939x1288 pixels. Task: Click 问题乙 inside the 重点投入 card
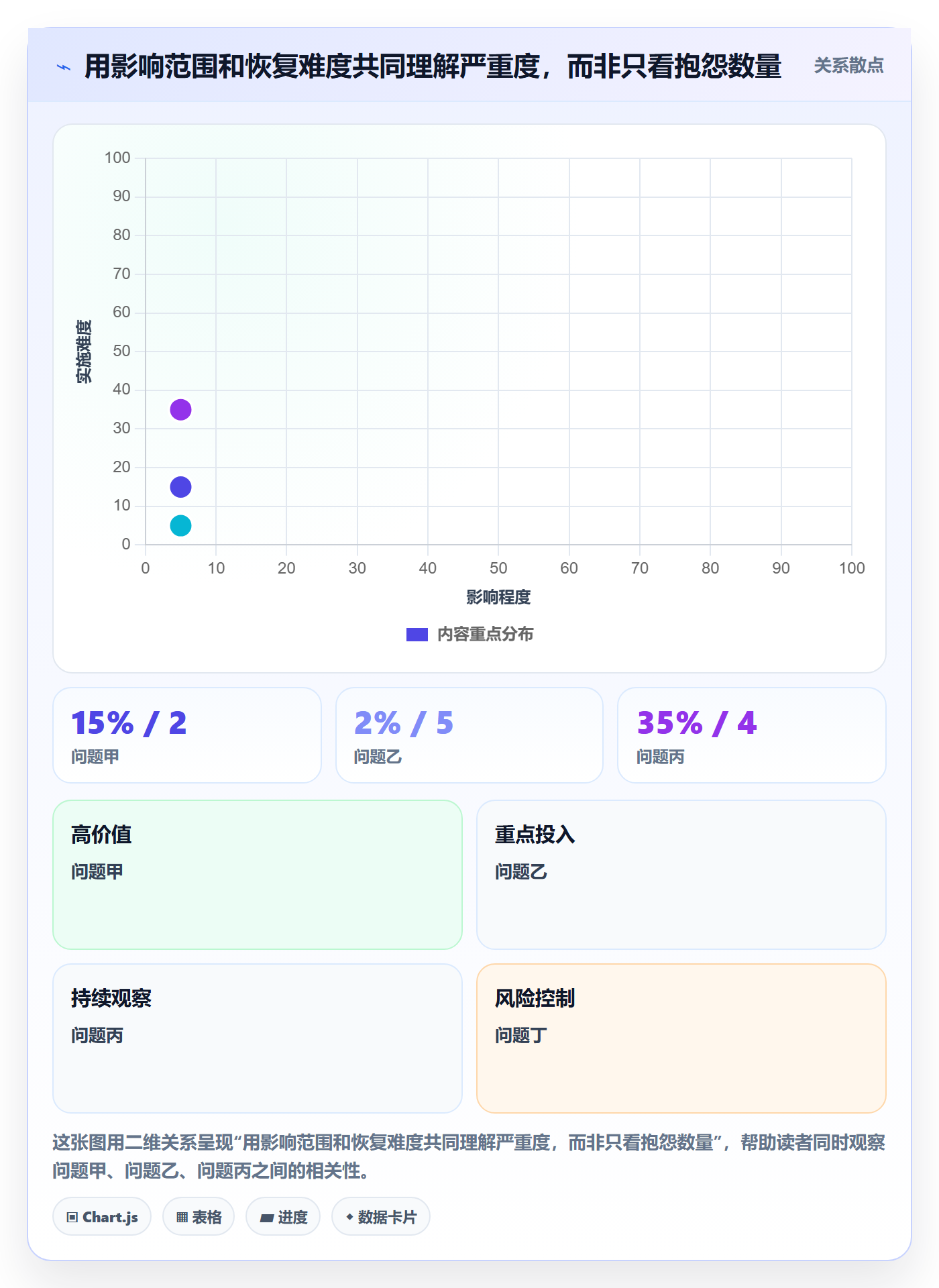point(521,872)
